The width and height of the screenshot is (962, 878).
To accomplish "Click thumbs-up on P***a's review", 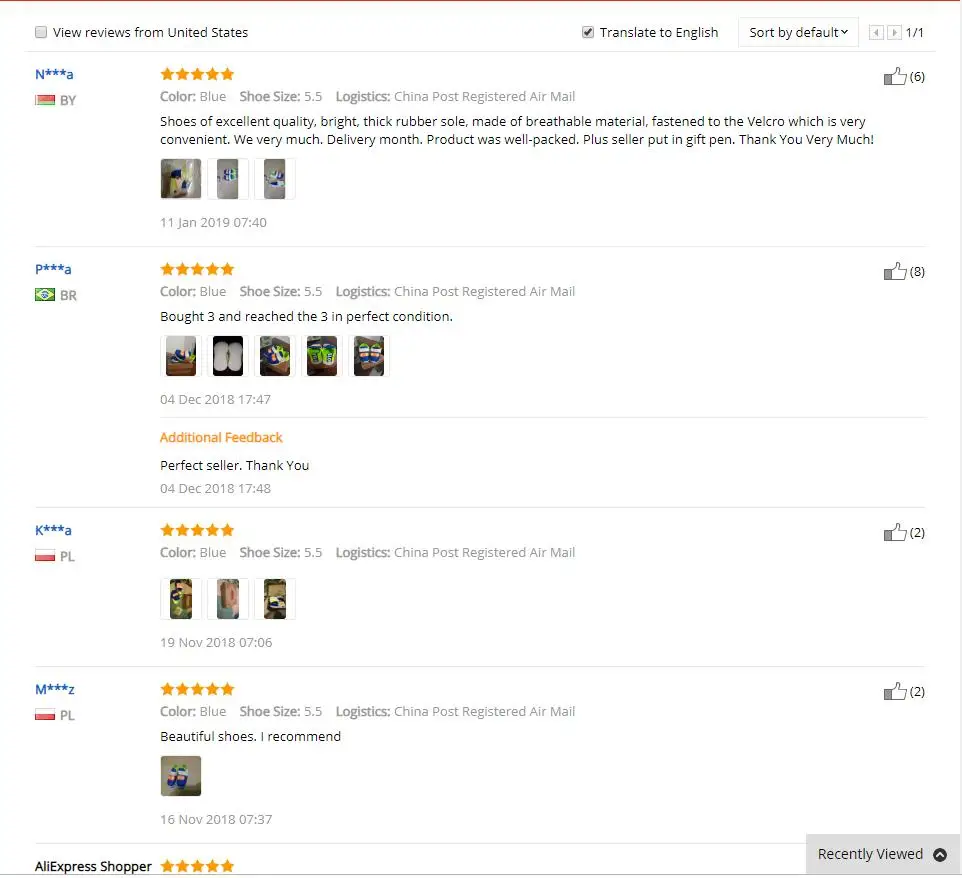I will pyautogui.click(x=895, y=271).
